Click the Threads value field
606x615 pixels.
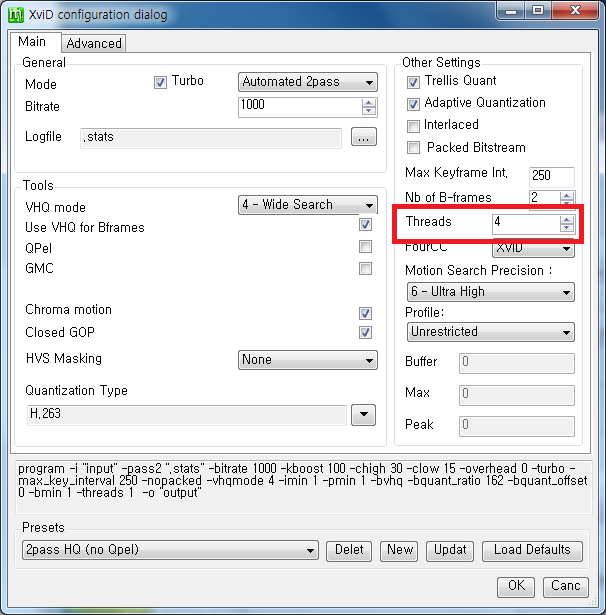526,224
